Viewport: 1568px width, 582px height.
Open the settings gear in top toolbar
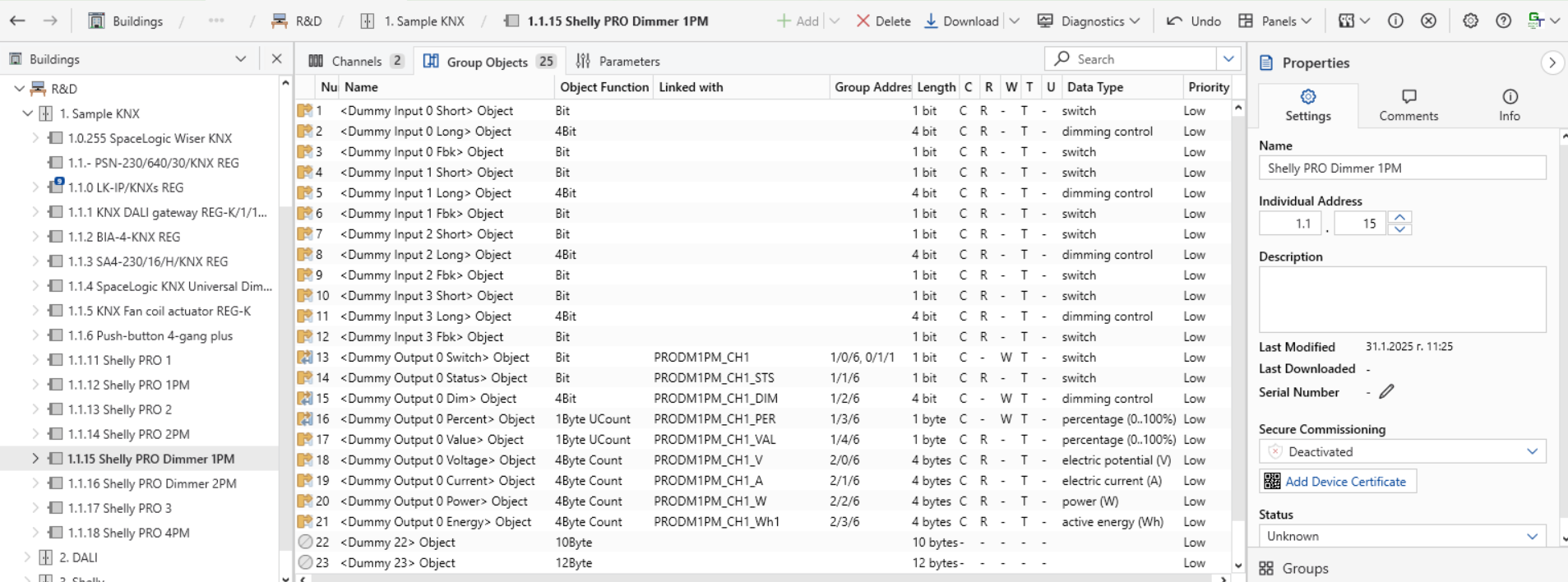pos(1470,21)
